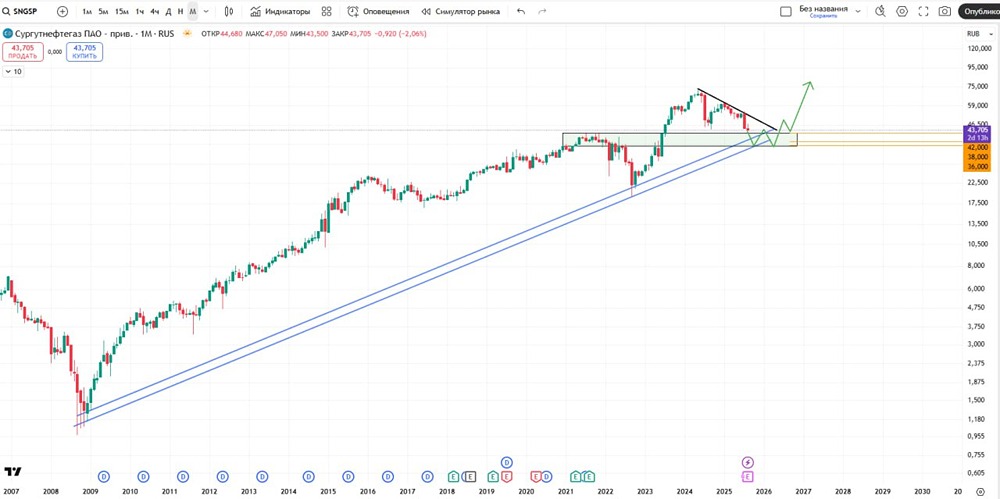
Task: Click the purple lightning event marker
Action: click(x=748, y=462)
